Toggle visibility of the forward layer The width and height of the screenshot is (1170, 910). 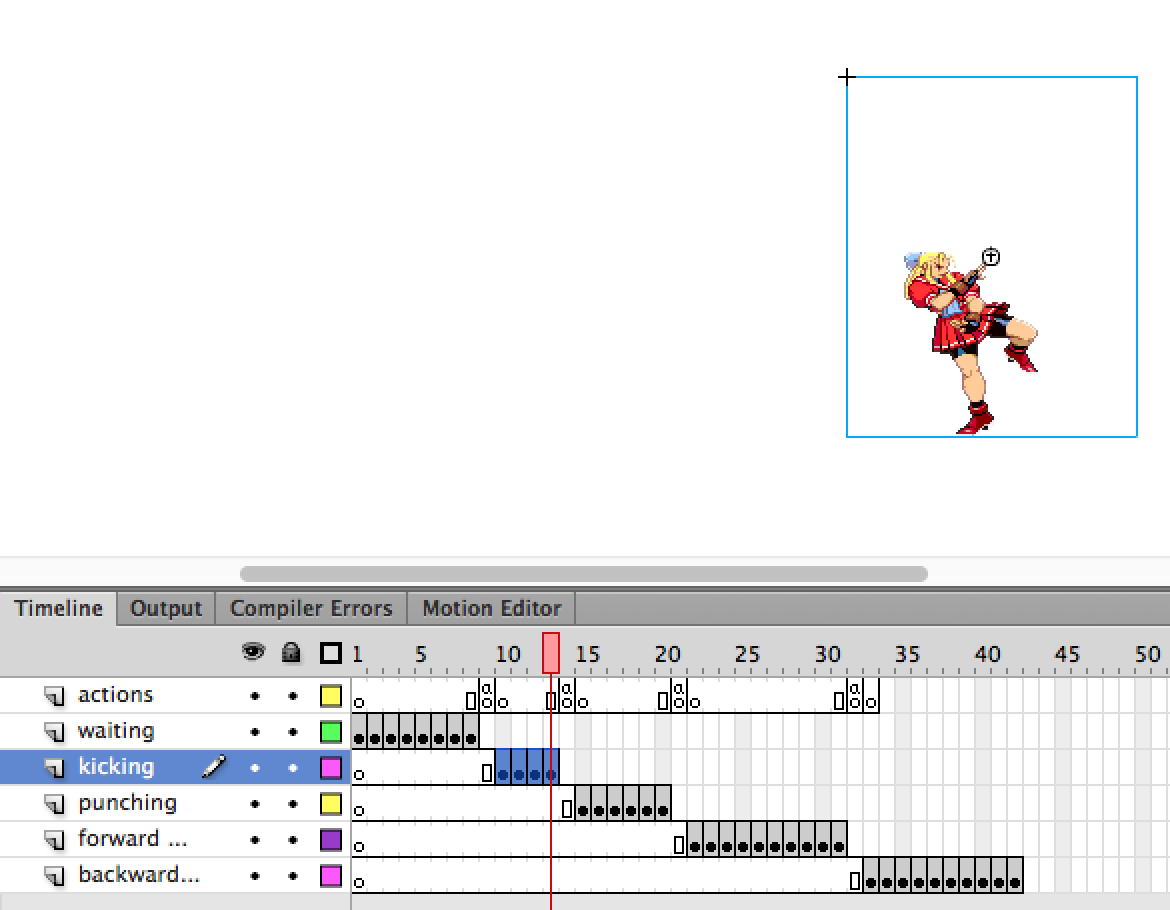tap(255, 840)
